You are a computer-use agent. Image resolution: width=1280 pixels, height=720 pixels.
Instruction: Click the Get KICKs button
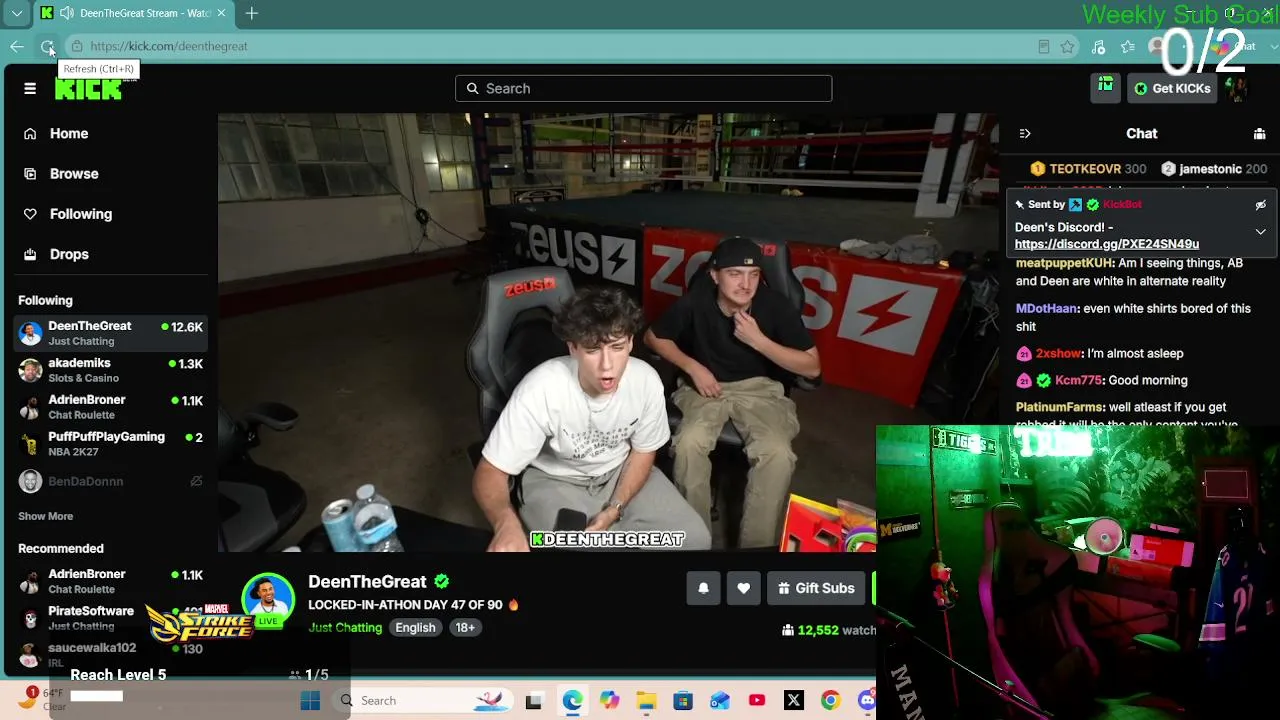(x=1172, y=89)
